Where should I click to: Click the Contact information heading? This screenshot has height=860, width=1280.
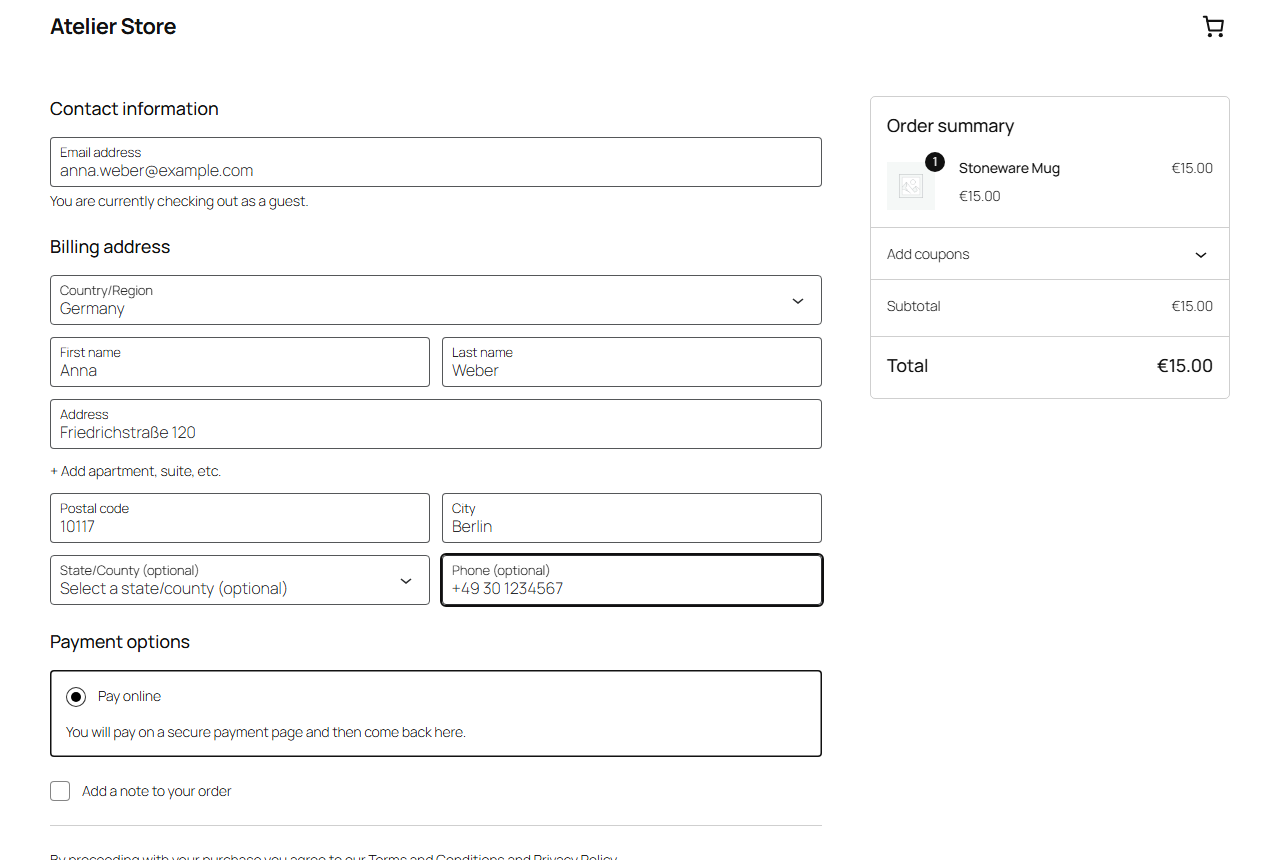click(134, 109)
